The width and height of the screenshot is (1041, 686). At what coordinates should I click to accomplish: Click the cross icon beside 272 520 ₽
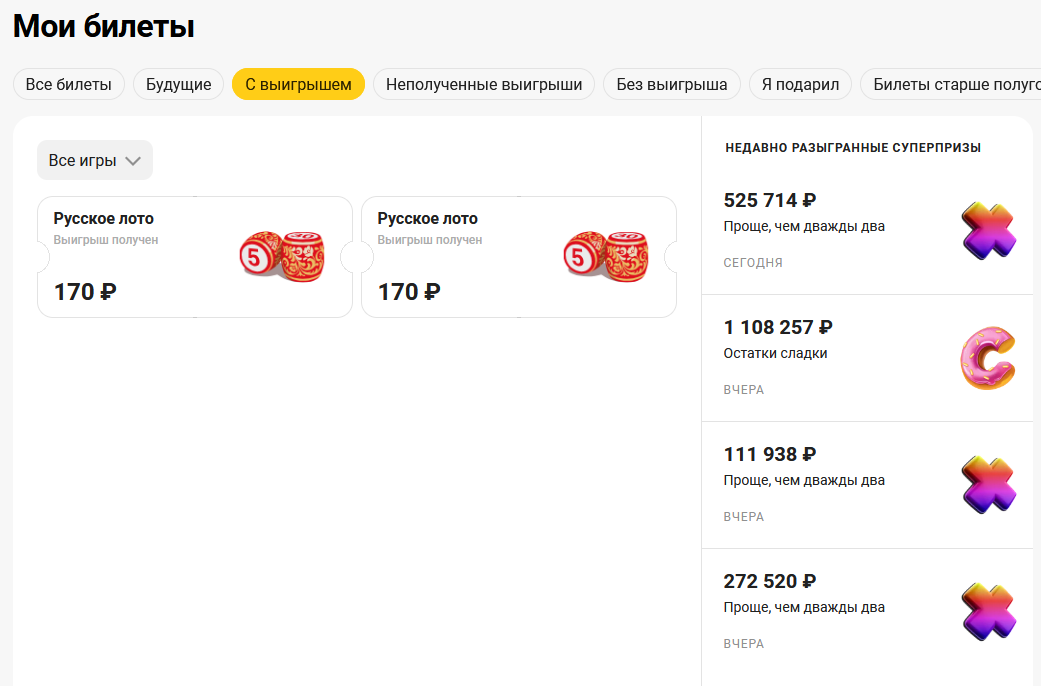point(988,611)
